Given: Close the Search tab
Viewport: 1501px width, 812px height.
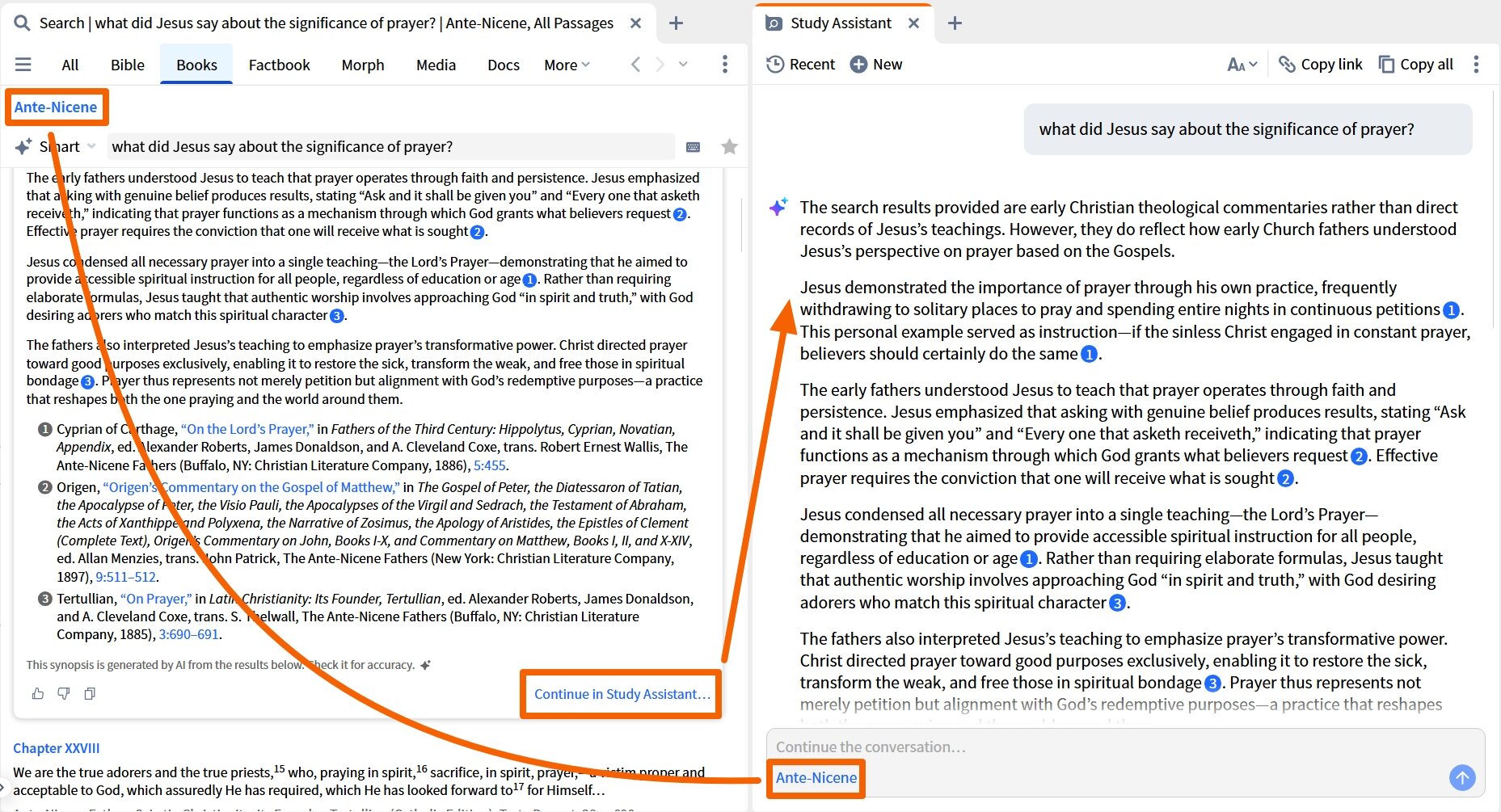Looking at the screenshot, I should tap(636, 23).
